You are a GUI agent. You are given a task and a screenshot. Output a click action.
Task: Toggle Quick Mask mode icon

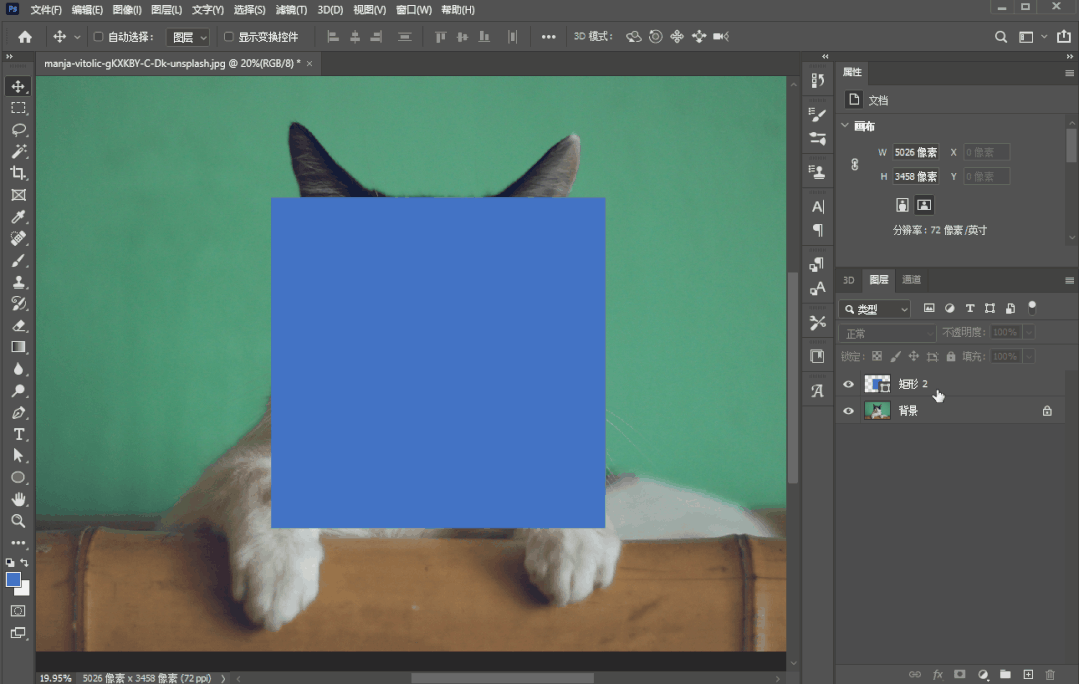coord(19,611)
